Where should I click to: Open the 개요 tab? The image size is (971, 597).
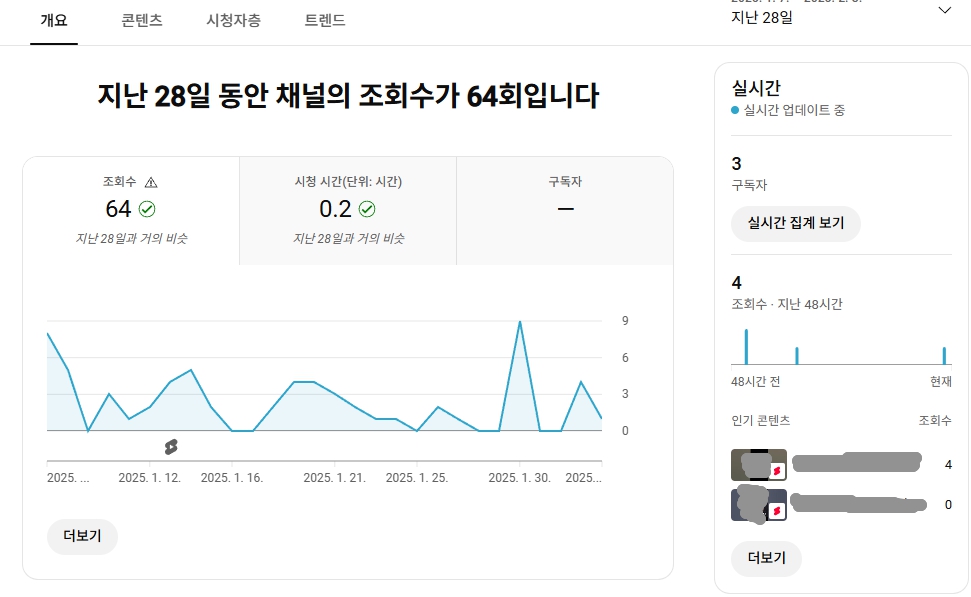click(54, 20)
